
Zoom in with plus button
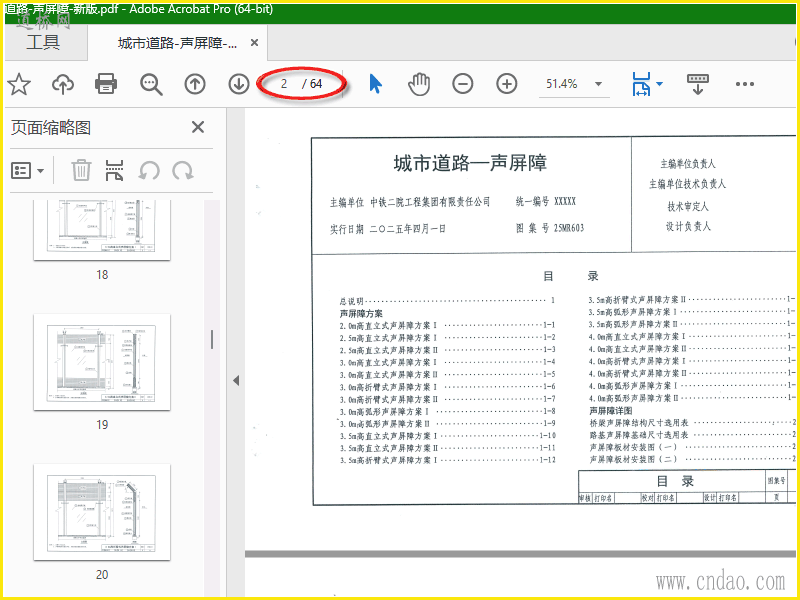pyautogui.click(x=507, y=84)
